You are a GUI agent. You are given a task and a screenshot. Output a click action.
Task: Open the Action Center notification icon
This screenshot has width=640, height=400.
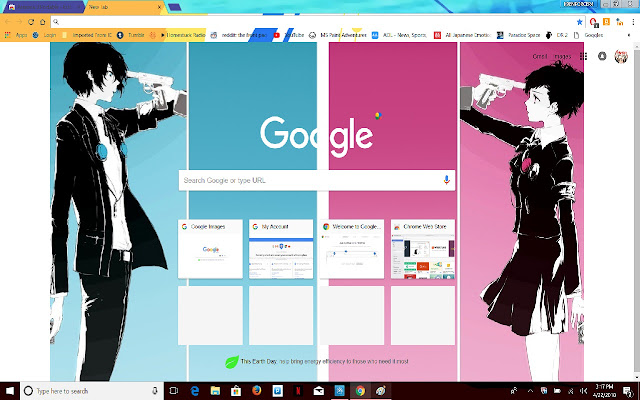click(629, 391)
